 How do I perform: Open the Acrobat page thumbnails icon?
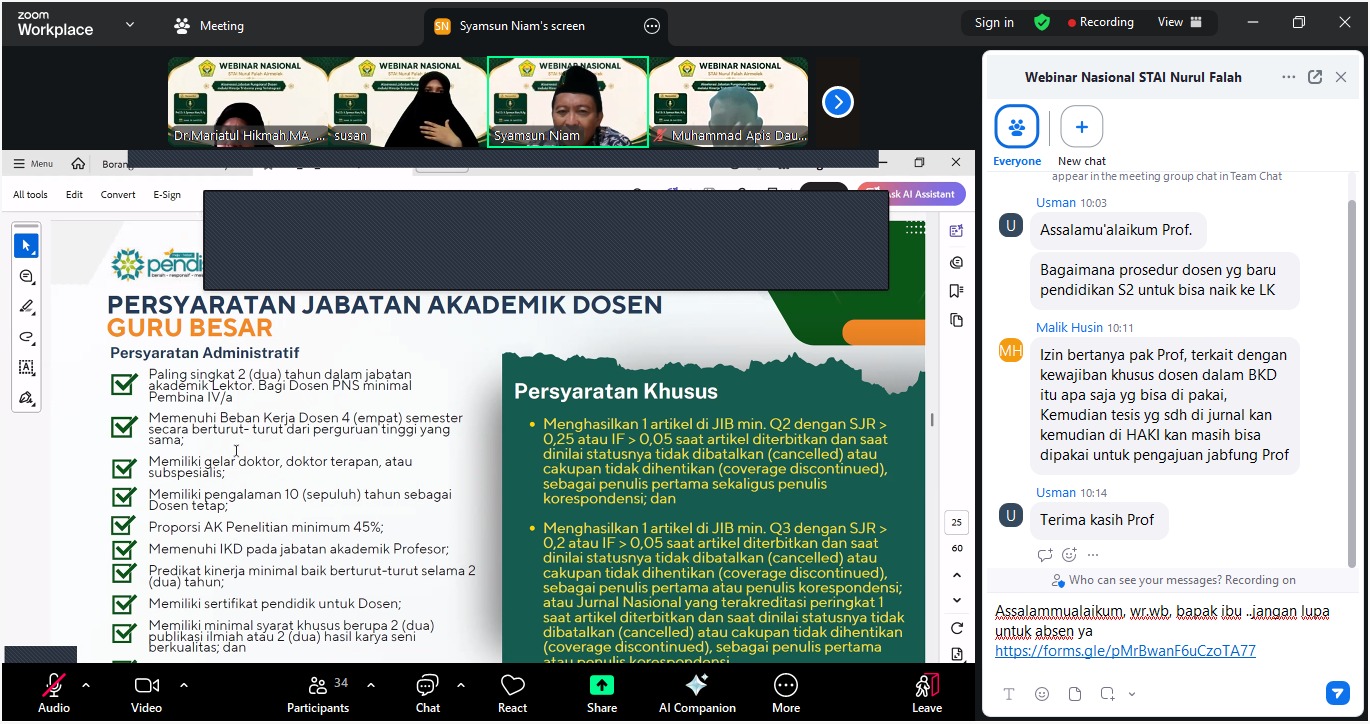click(x=957, y=320)
